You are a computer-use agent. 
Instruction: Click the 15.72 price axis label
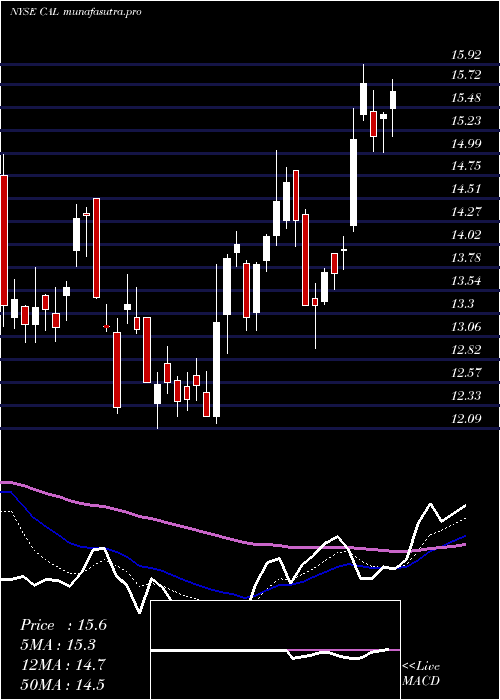coord(466,75)
